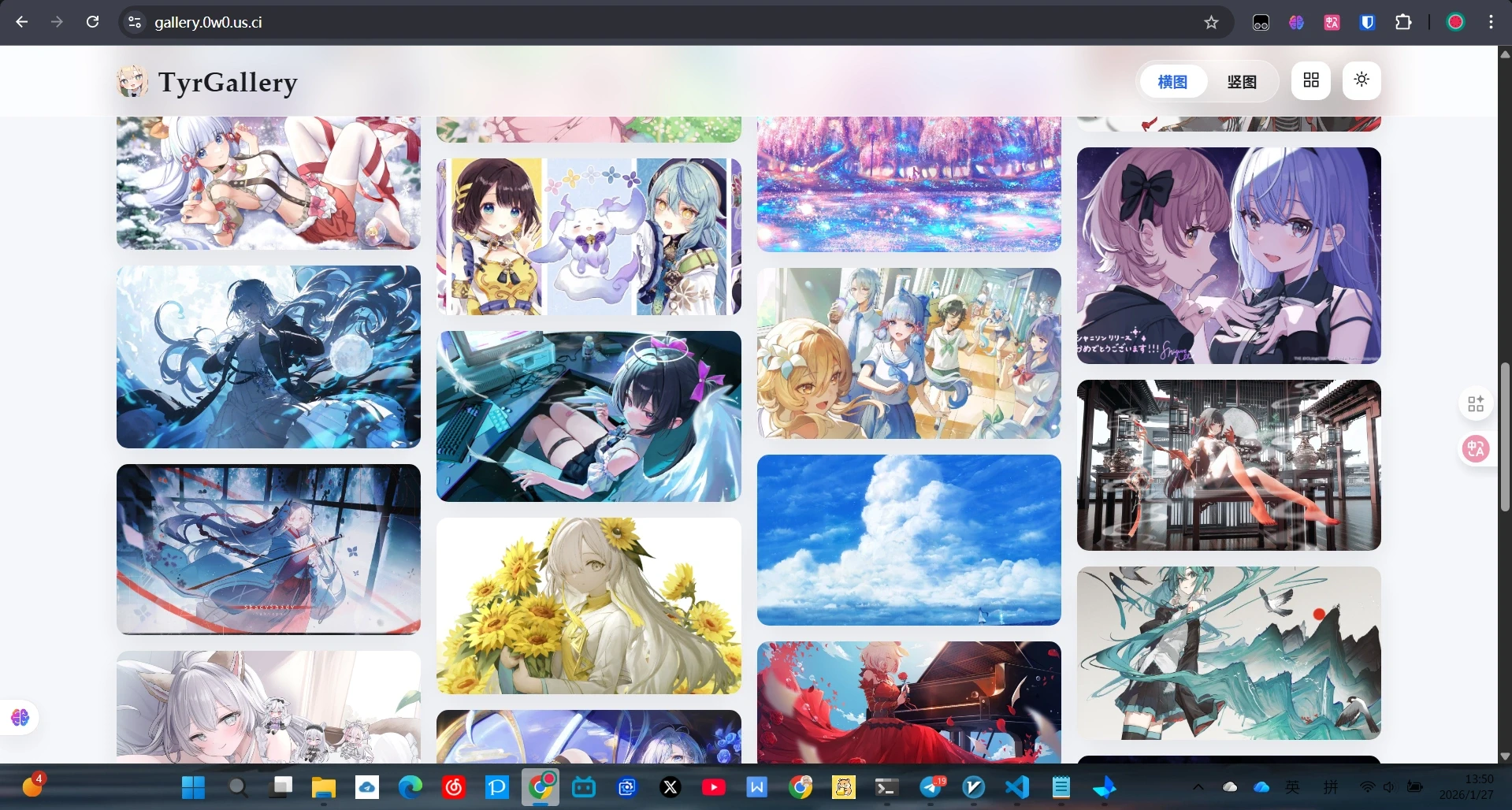Click the page vertical scrollbar thumb
Screen dimensions: 1512x810
[1505, 437]
